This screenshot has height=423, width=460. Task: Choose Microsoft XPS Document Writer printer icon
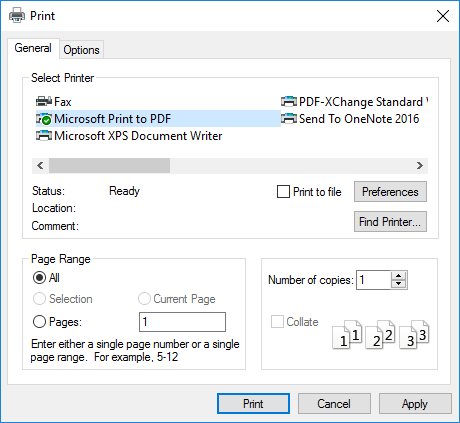pos(44,136)
